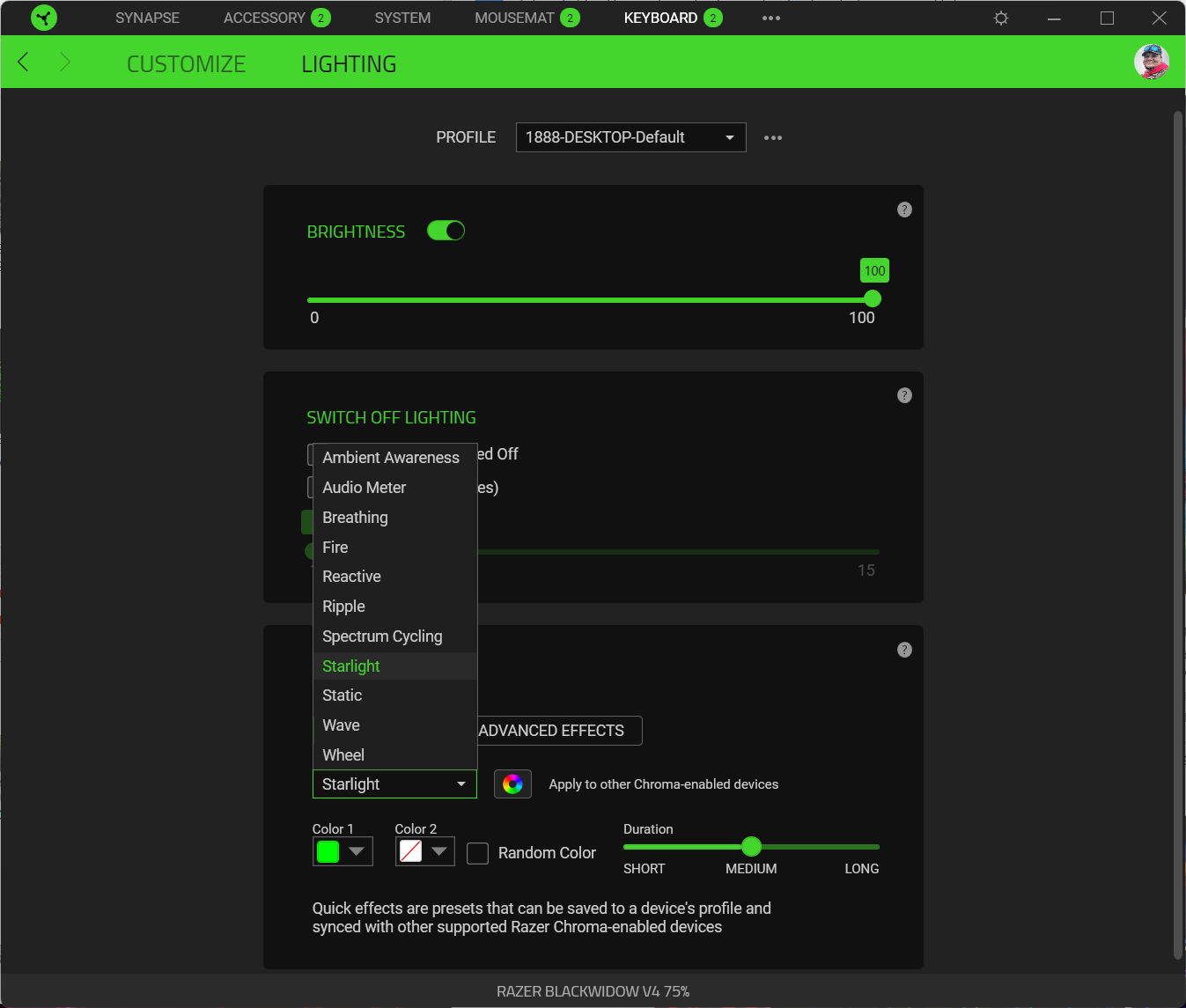Screen dimensions: 1186x1008
Task: Choose Ambient Awareness from the effect list
Action: 395,458
